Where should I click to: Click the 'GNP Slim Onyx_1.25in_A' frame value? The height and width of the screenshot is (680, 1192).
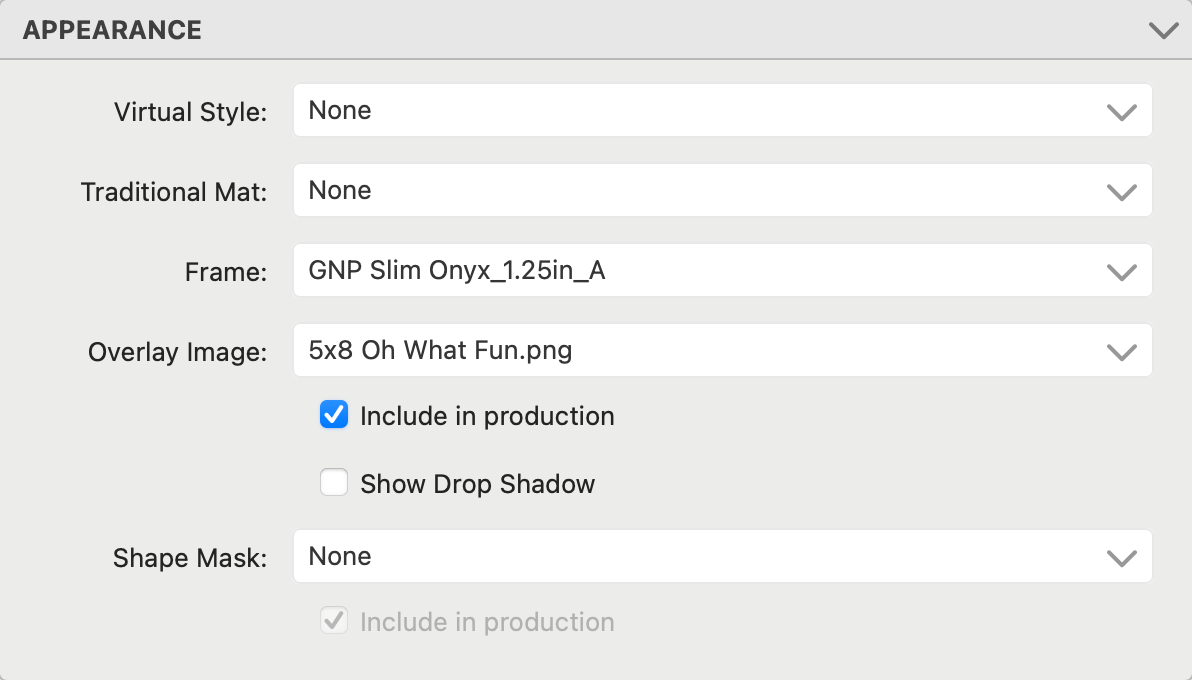[x=456, y=270]
